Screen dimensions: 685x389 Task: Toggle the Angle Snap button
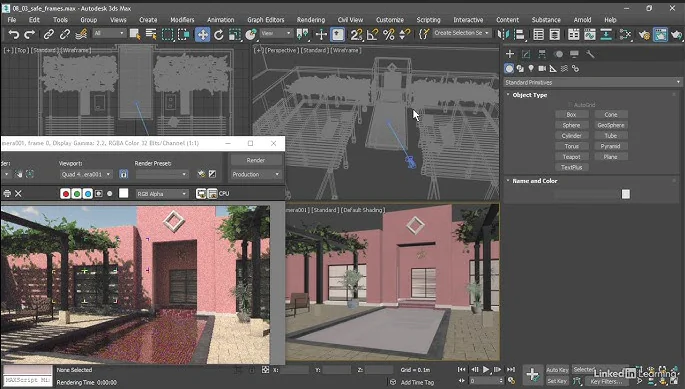click(372, 34)
